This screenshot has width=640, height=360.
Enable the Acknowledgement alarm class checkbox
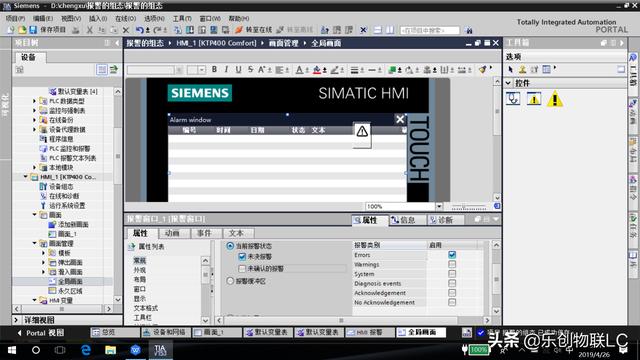click(x=452, y=293)
